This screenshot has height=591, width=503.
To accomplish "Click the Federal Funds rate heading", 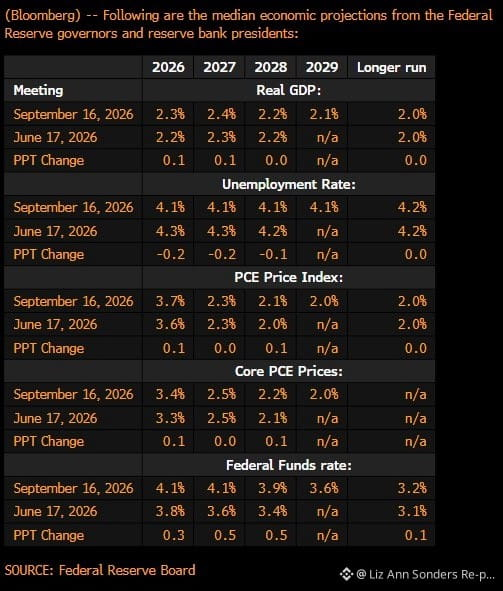I will point(289,465).
